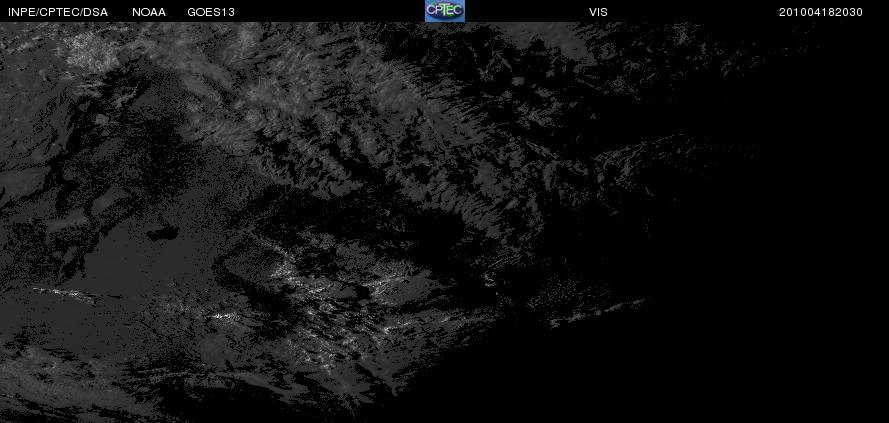Click the VIS channel label
Viewport: 889px width, 423px height.
point(598,12)
